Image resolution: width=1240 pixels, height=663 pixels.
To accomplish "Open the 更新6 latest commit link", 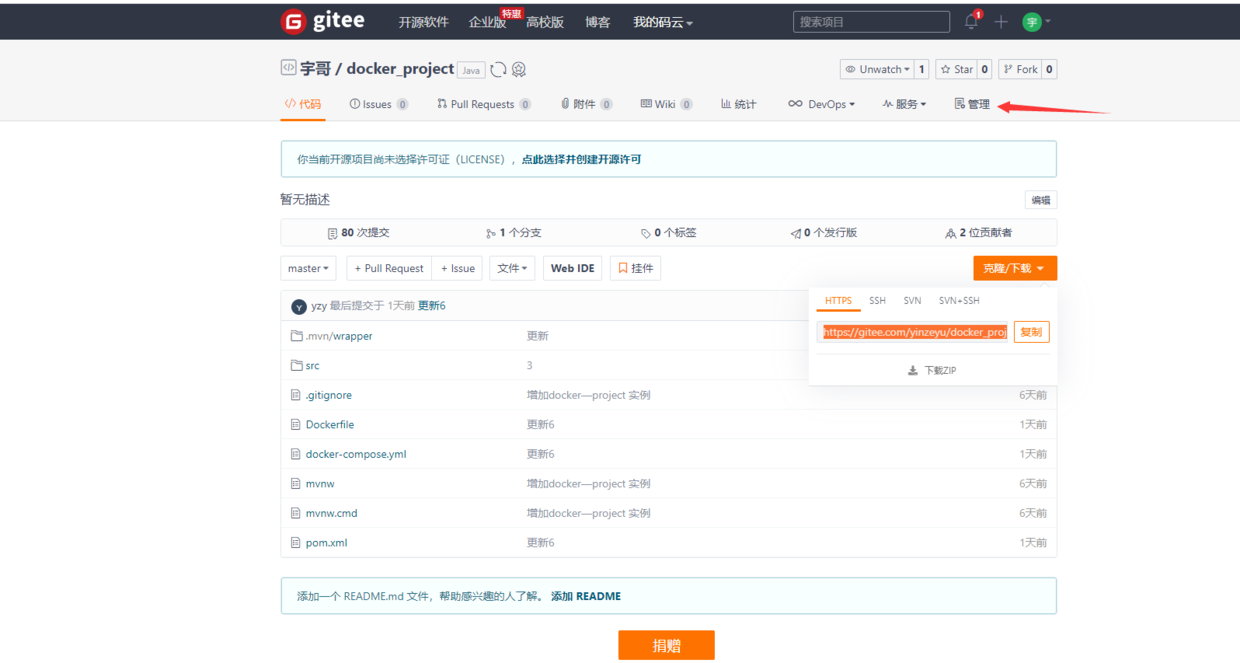I will [432, 306].
